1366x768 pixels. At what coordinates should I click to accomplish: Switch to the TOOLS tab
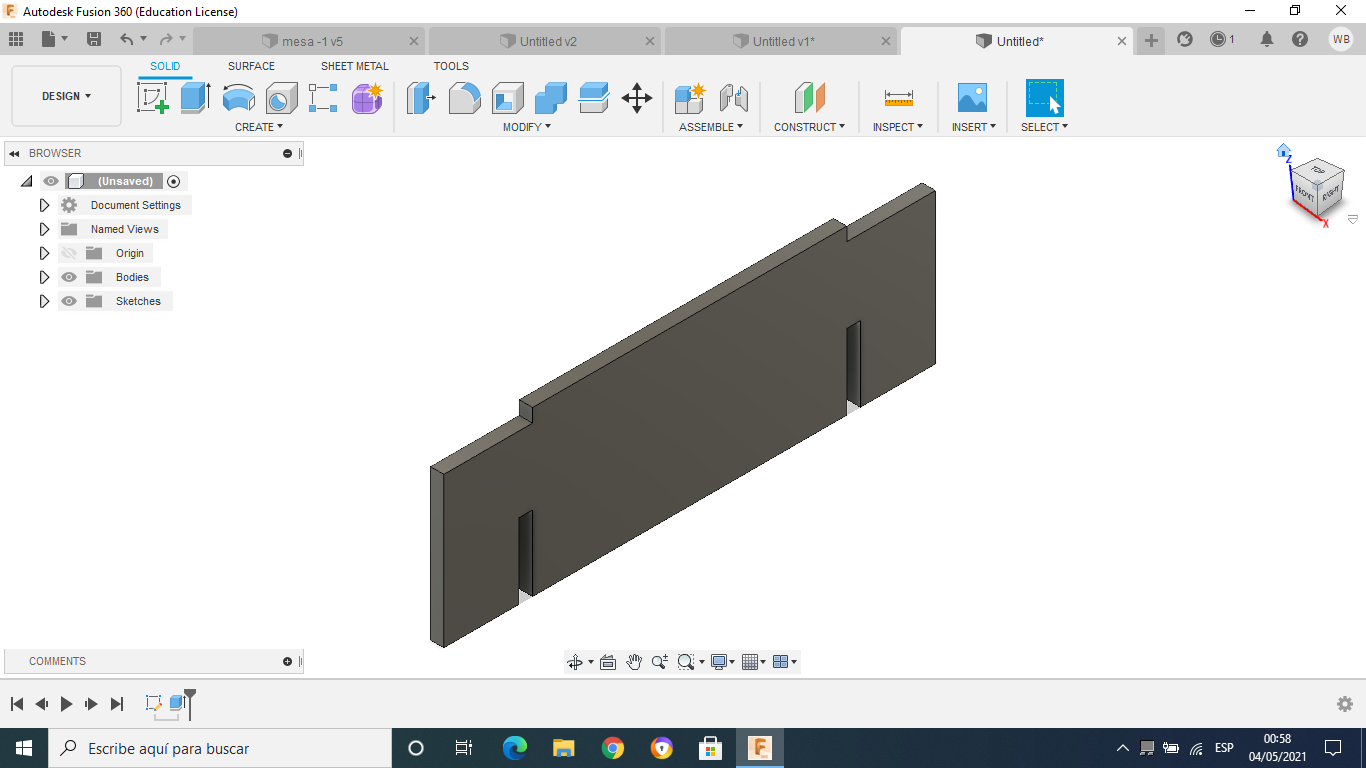tap(451, 66)
